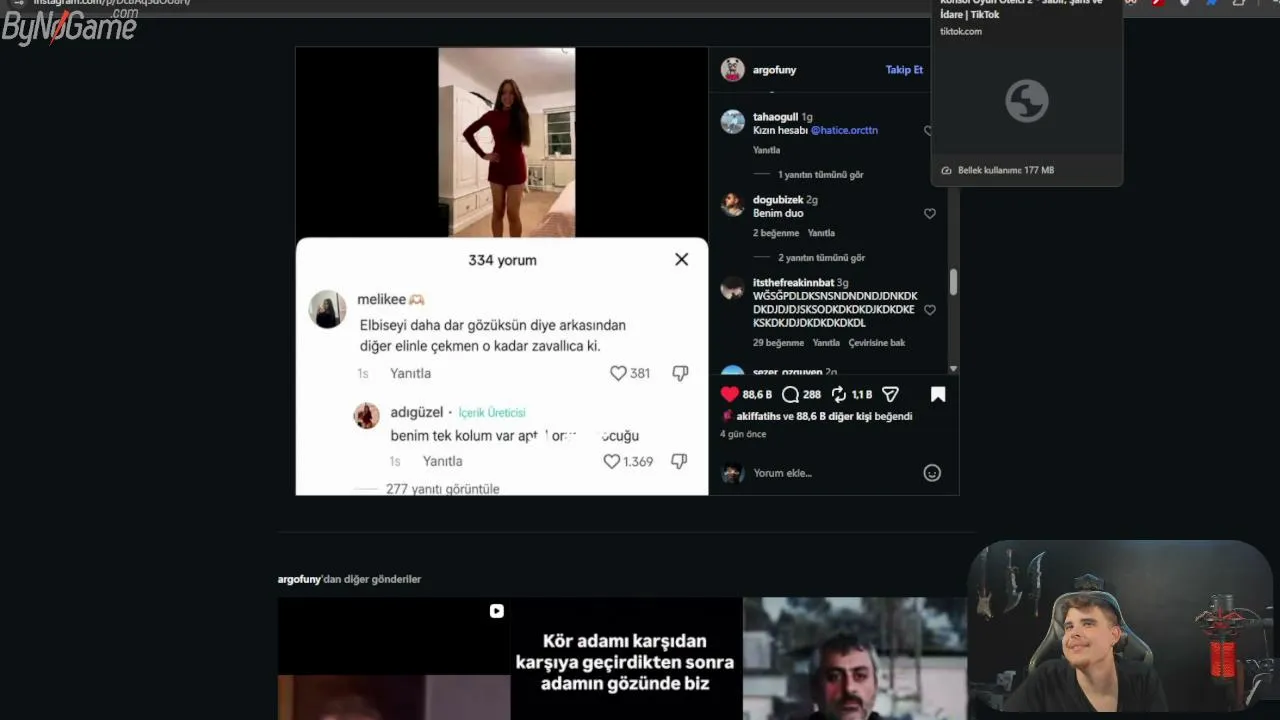1280x720 pixels.
Task: View "29 beğenme" on itsthefreakinnbat's comment
Action: point(779,343)
